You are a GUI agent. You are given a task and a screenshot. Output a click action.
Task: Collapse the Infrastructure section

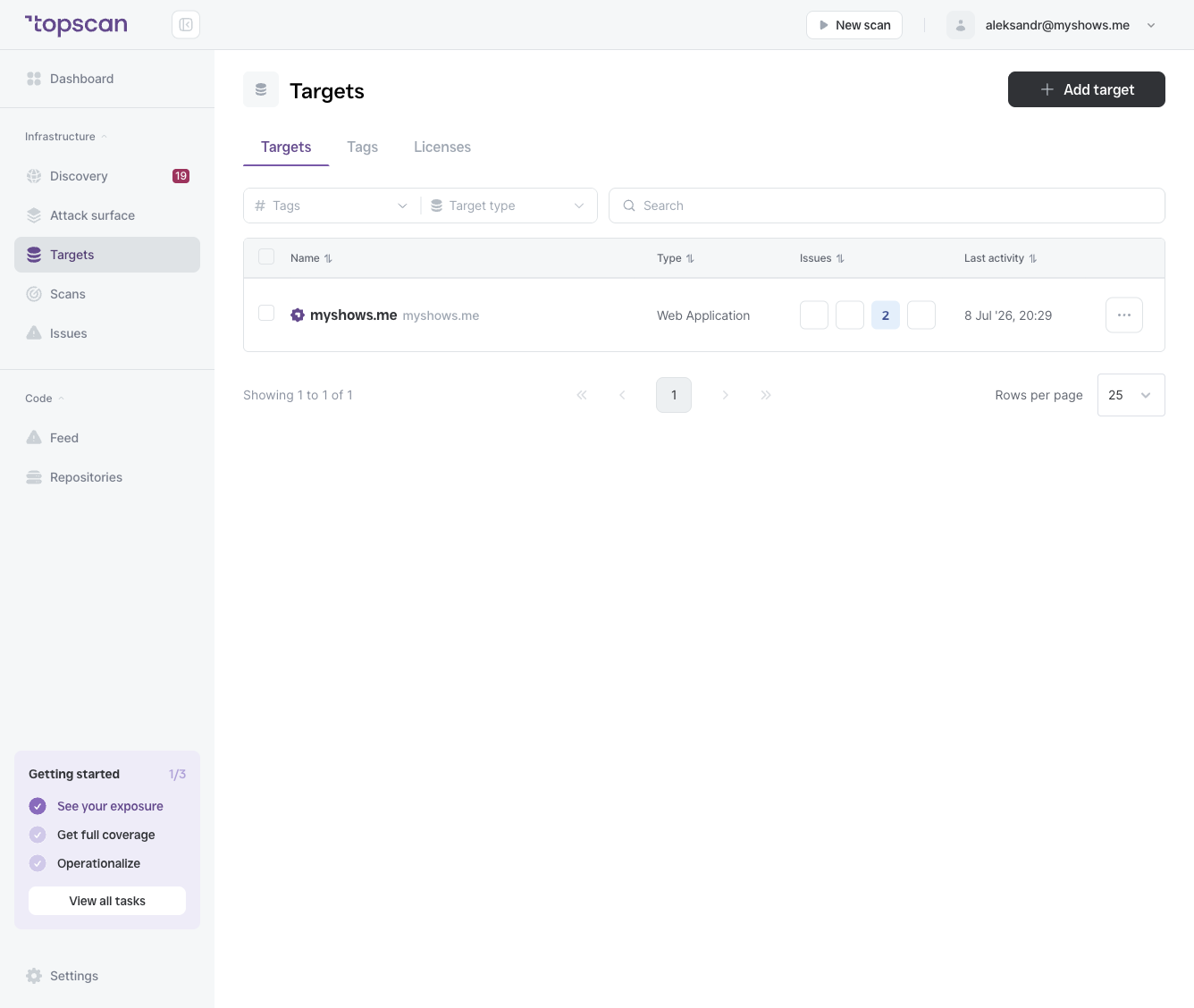click(x=66, y=137)
